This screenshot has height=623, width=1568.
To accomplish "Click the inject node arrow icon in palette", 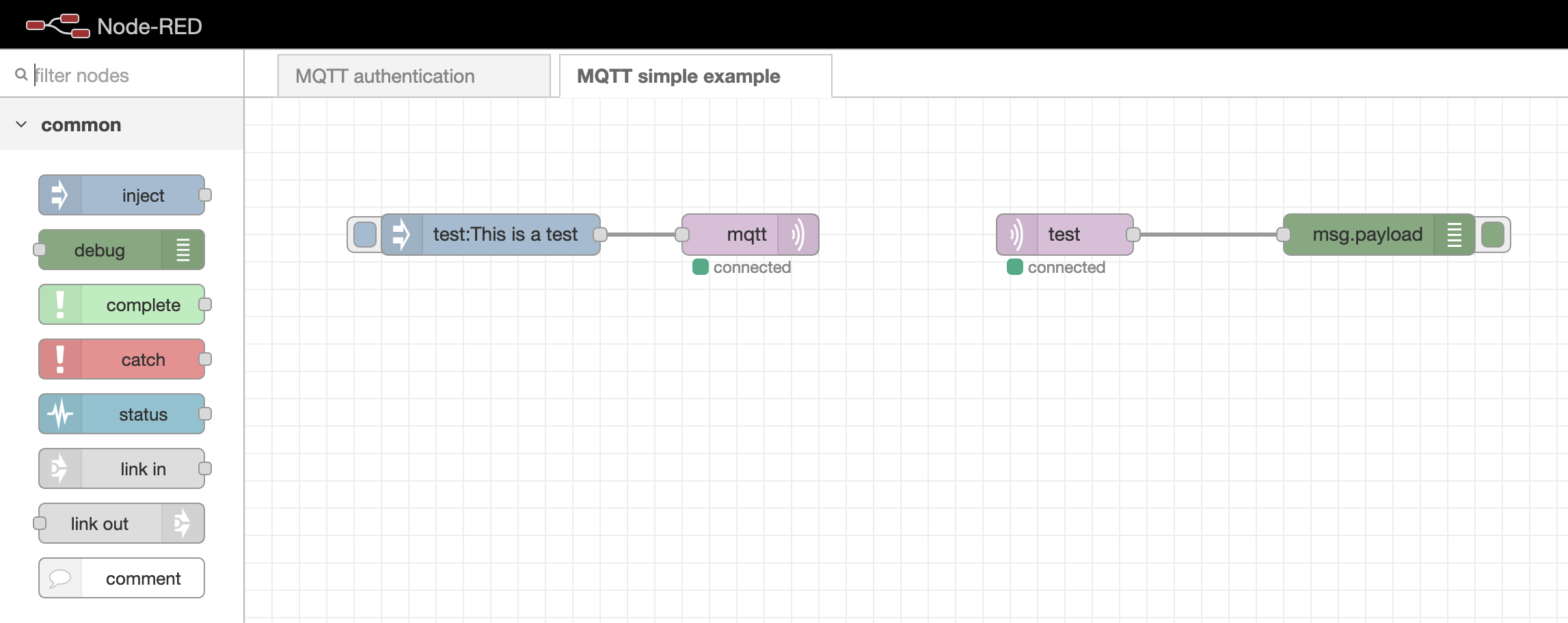I will pyautogui.click(x=60, y=196).
